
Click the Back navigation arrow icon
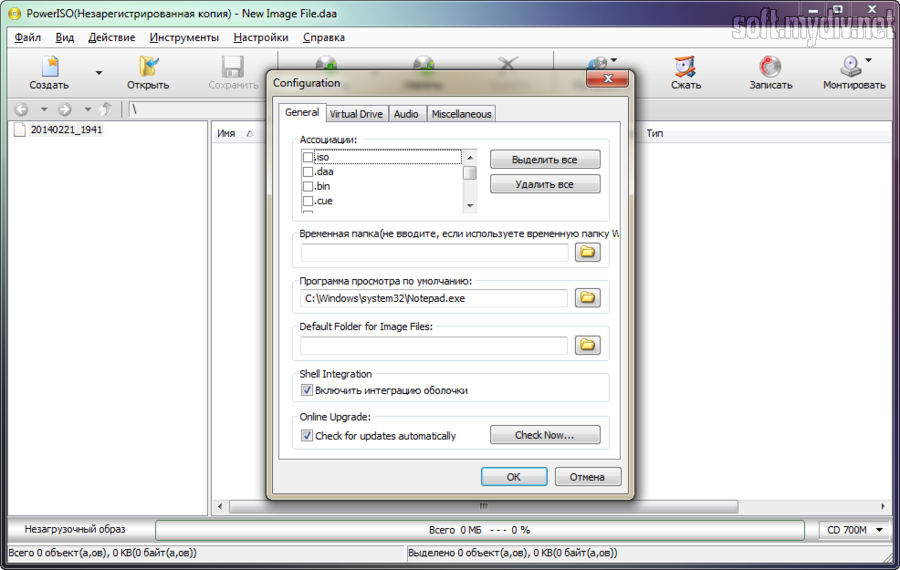[x=21, y=109]
